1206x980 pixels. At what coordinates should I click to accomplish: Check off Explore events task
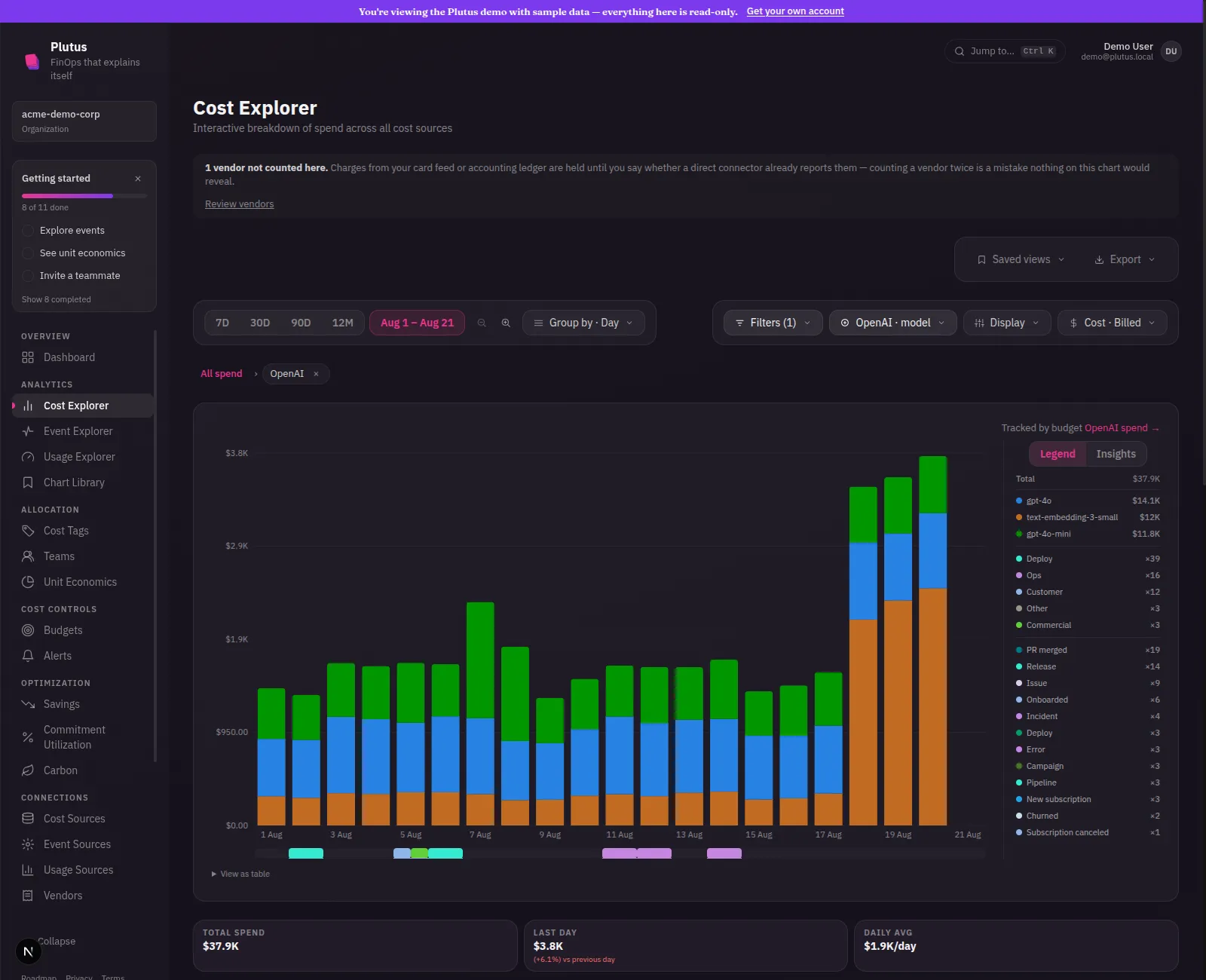point(28,231)
